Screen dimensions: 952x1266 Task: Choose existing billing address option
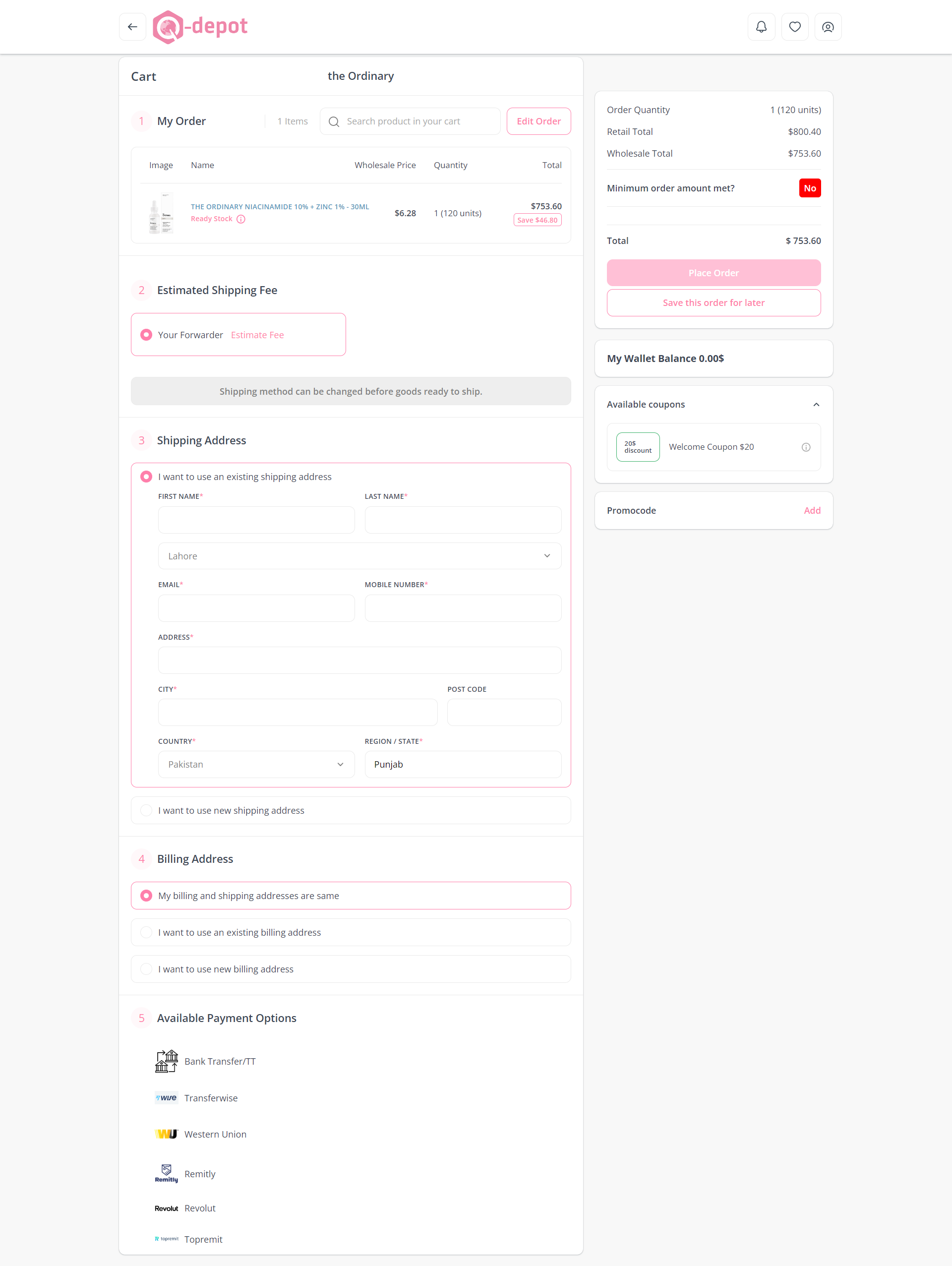pyautogui.click(x=146, y=932)
